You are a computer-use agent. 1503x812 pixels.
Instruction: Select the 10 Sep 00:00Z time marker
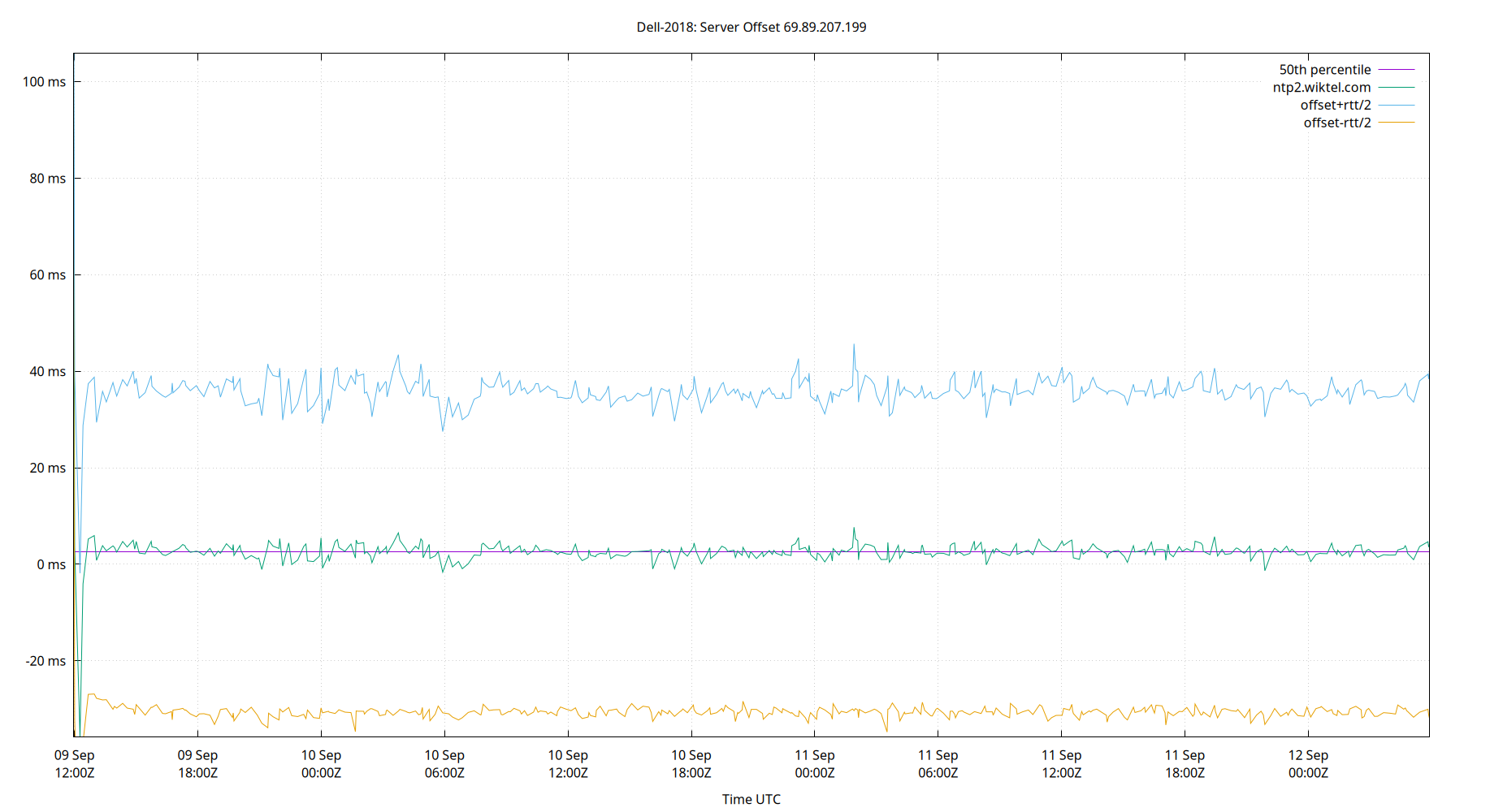(321, 764)
